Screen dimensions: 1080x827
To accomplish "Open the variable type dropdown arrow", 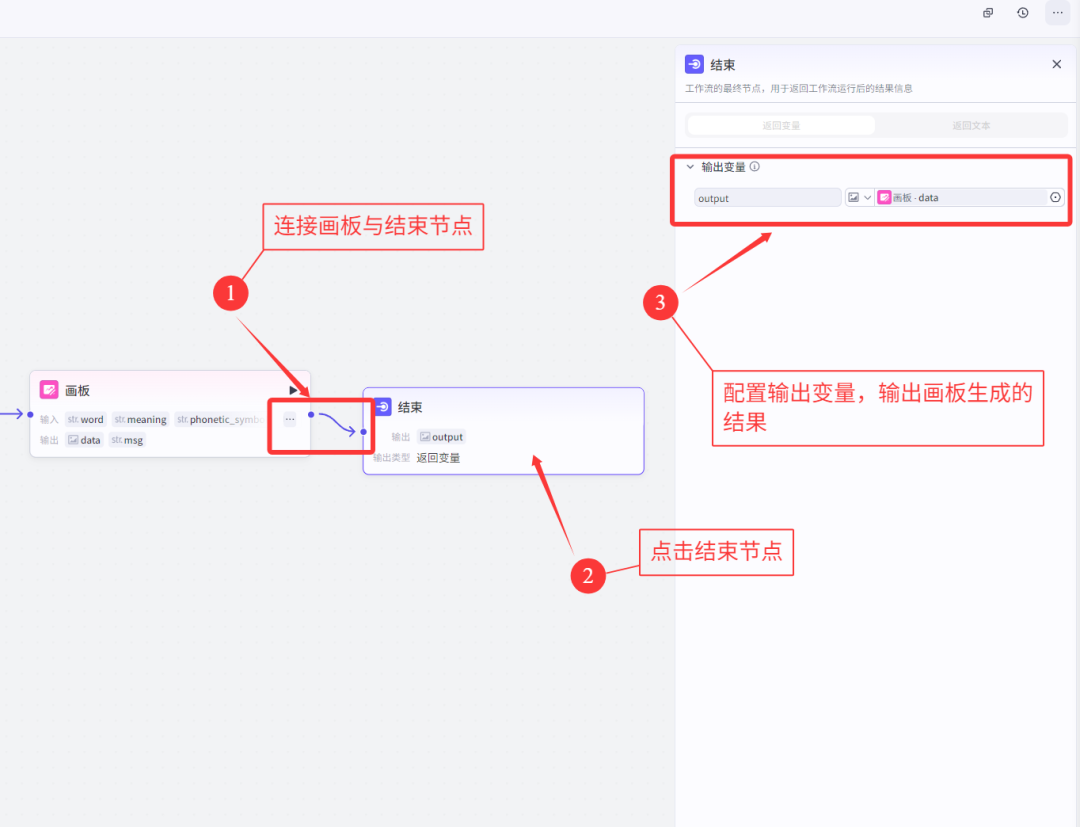I will [x=868, y=197].
